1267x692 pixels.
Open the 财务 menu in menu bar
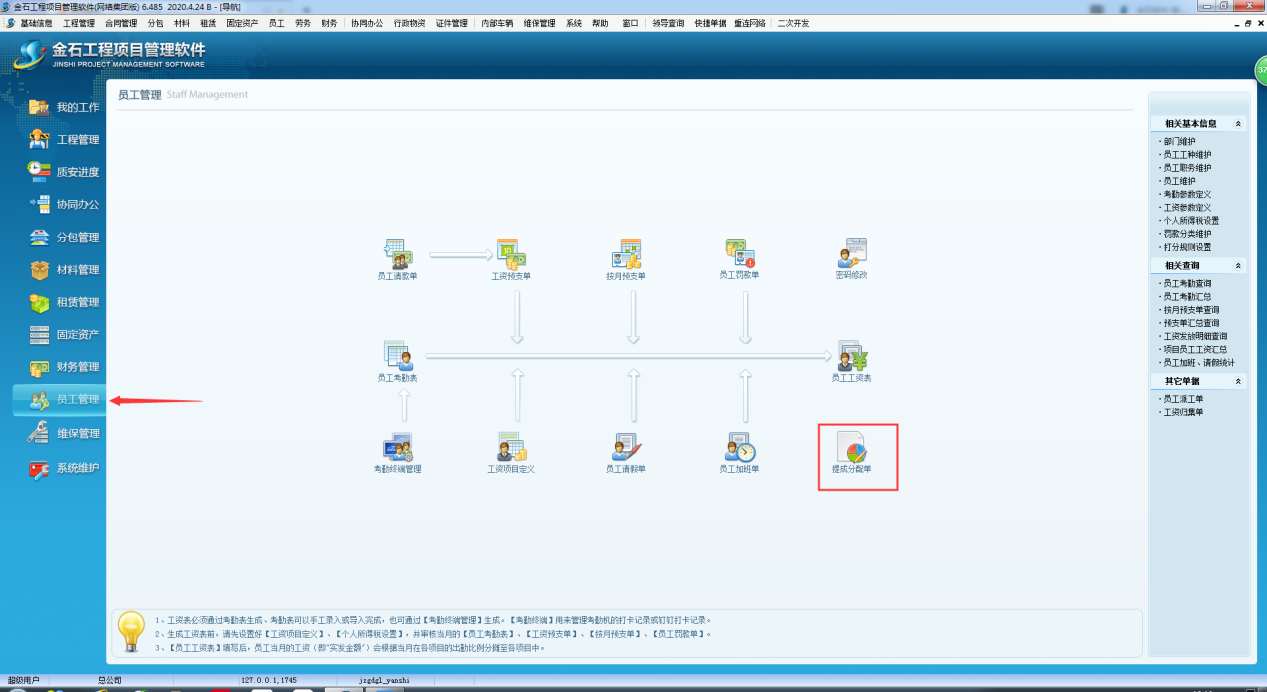pos(329,23)
